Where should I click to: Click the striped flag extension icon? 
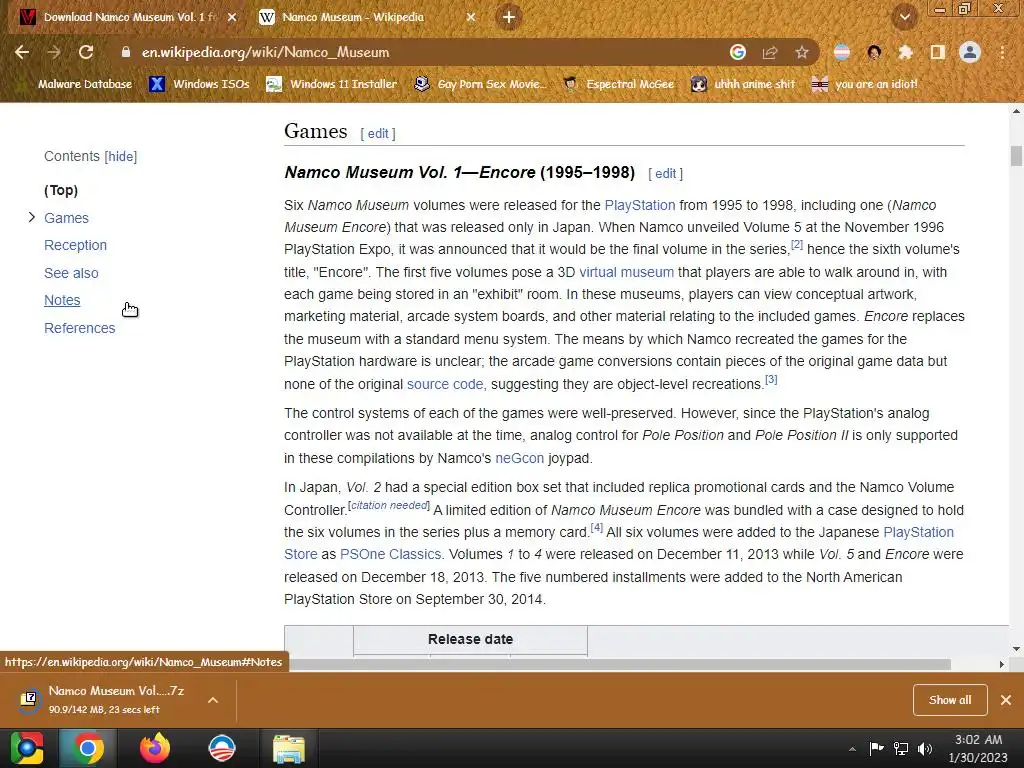tap(842, 52)
